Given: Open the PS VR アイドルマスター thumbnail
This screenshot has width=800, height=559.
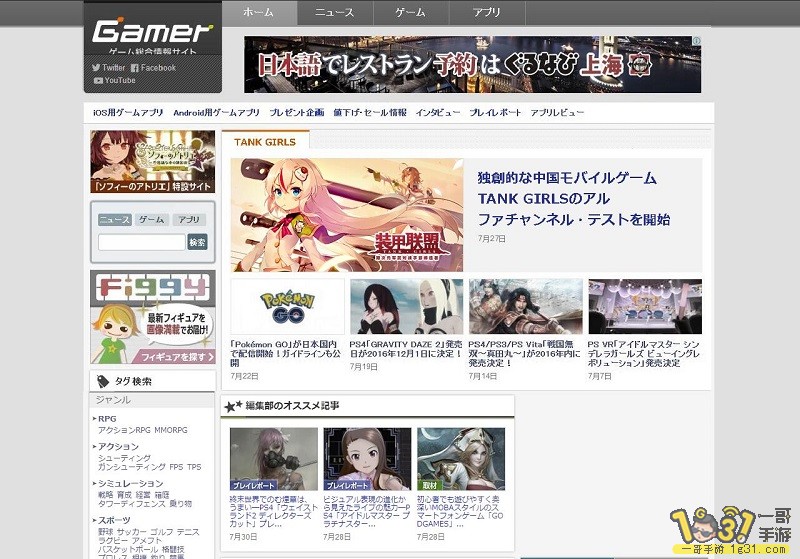Looking at the screenshot, I should coord(645,307).
